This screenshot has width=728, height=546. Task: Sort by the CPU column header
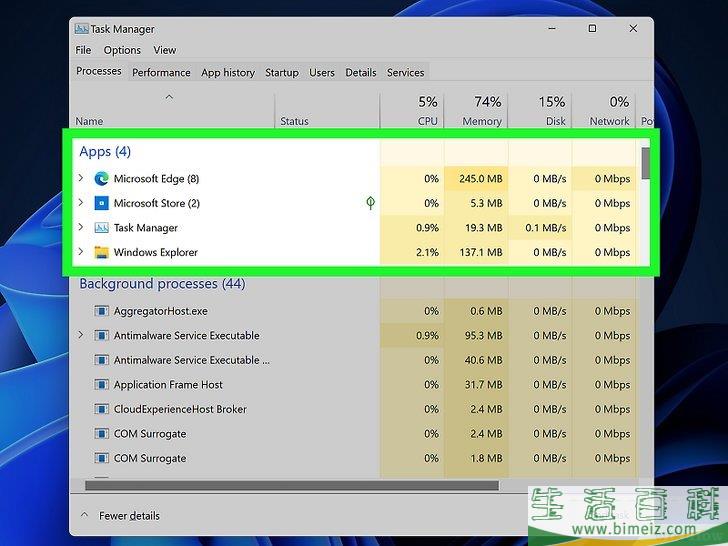(427, 121)
